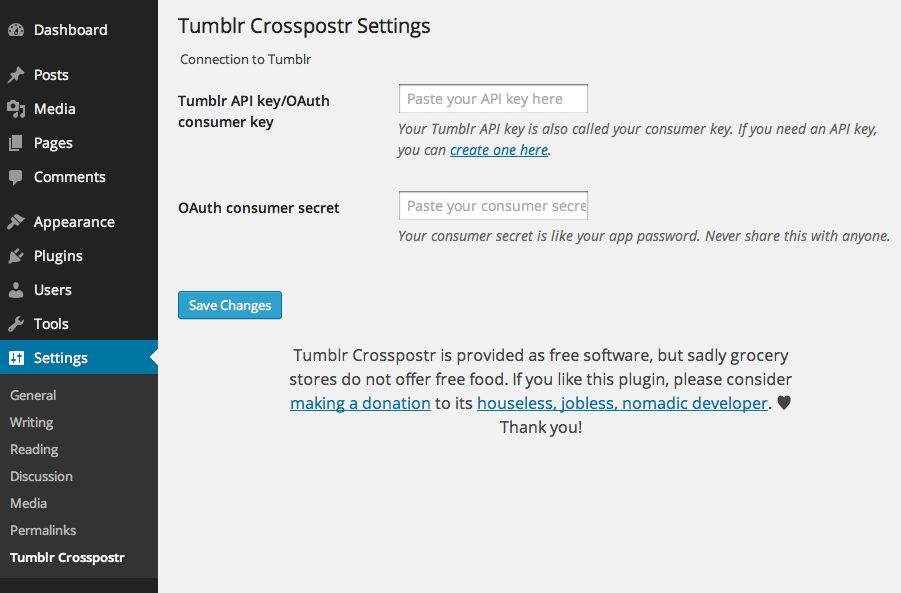
Task: Click the Plugins plug icon
Action: [16, 256]
